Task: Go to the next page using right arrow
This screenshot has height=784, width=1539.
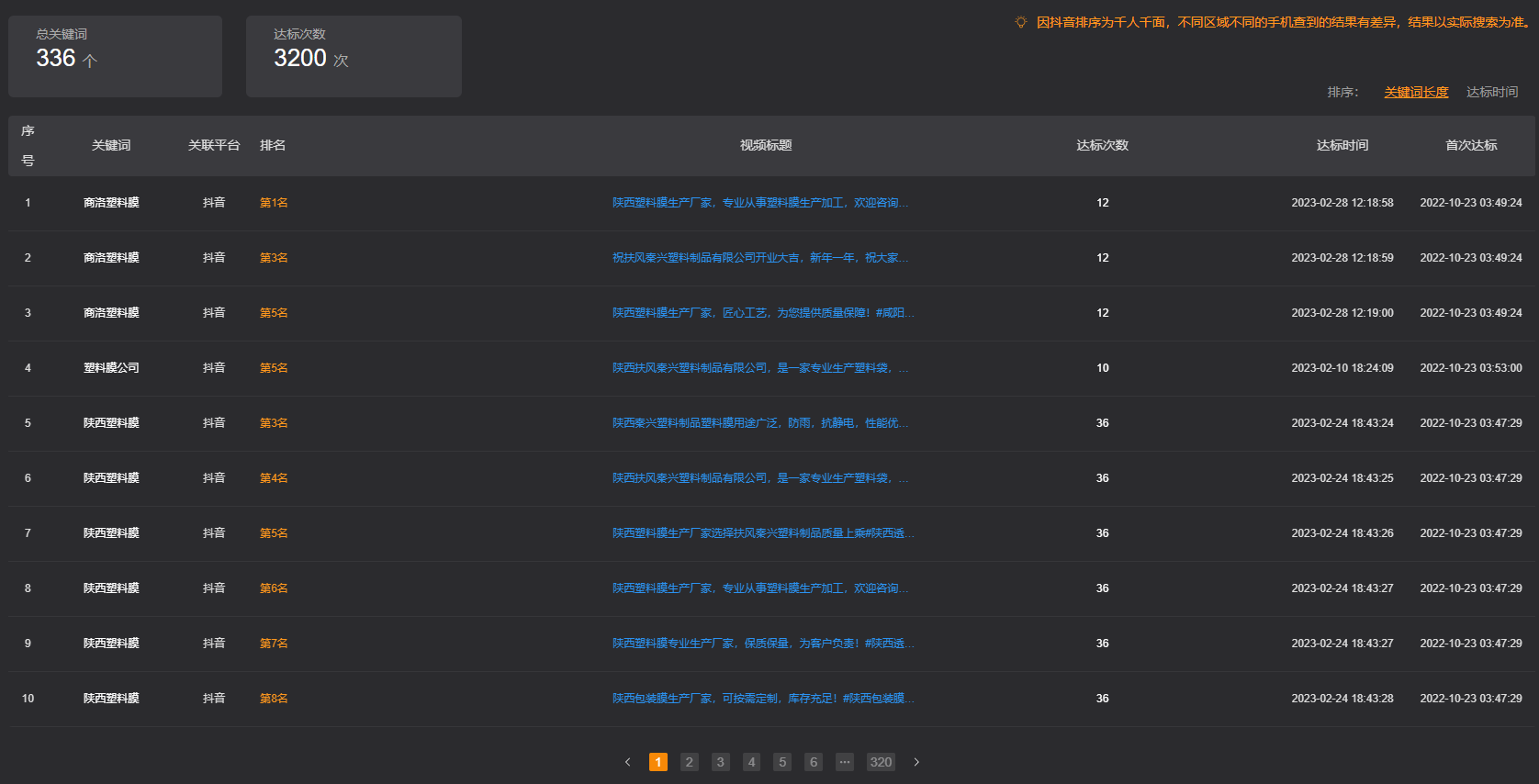Action: click(x=916, y=762)
